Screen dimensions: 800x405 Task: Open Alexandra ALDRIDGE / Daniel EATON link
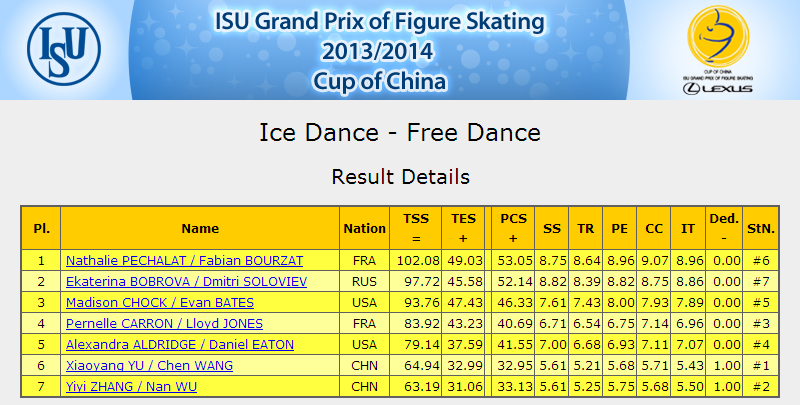click(x=180, y=344)
